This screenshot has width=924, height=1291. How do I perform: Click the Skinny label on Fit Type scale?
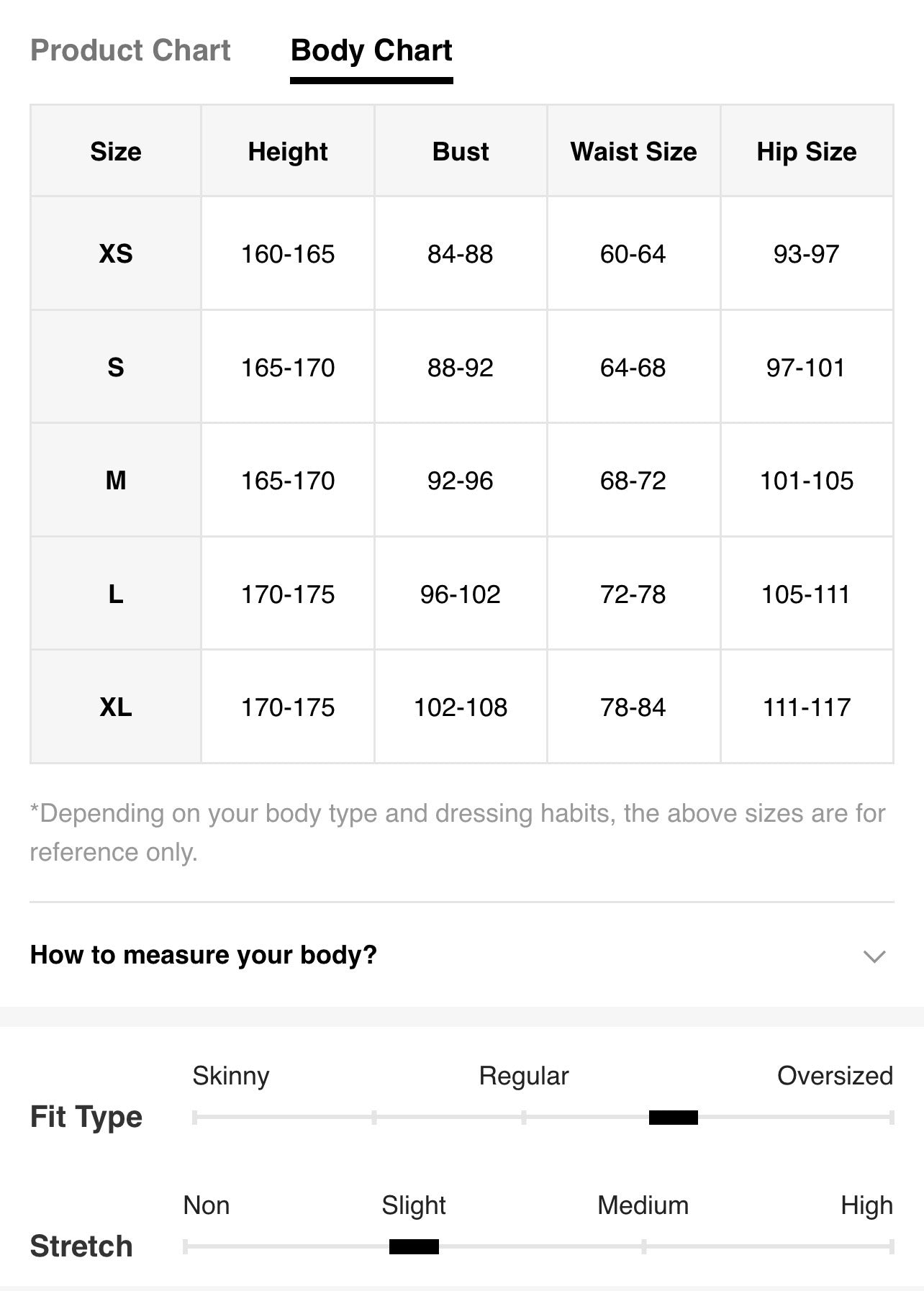pyautogui.click(x=231, y=1076)
